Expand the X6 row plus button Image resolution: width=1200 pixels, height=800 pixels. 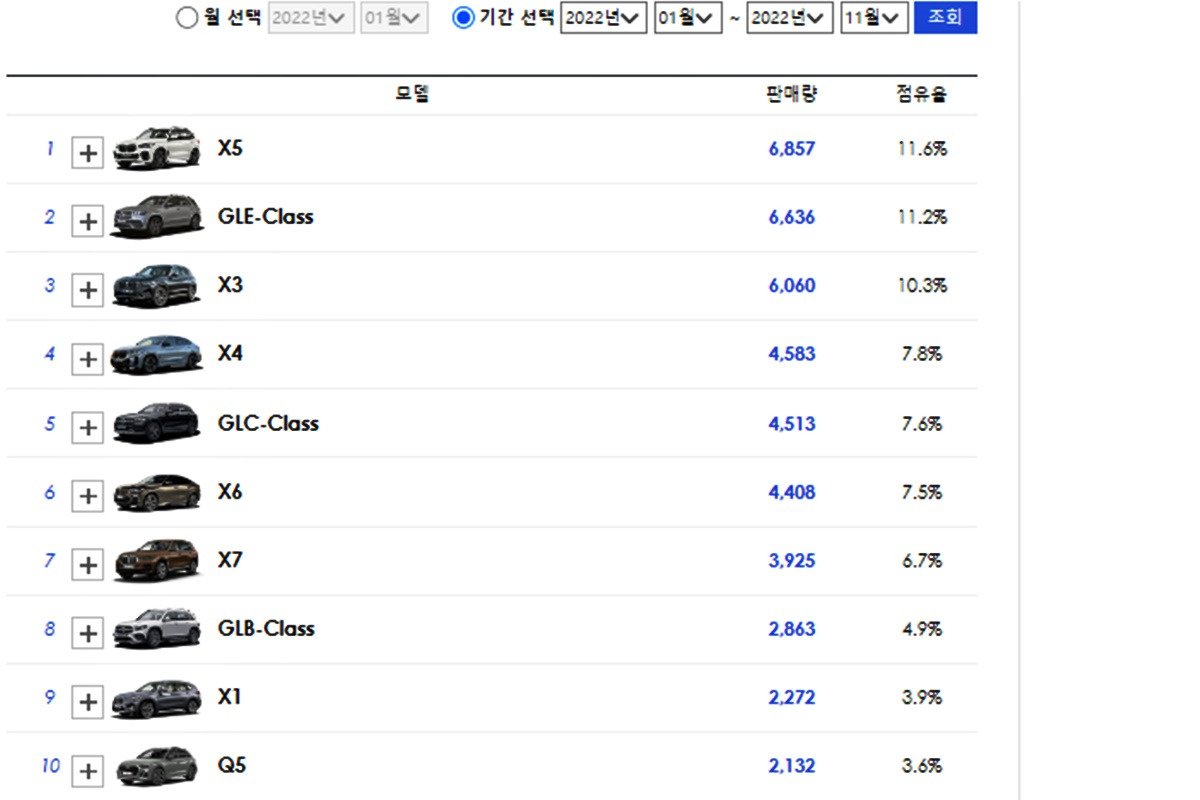coord(88,496)
